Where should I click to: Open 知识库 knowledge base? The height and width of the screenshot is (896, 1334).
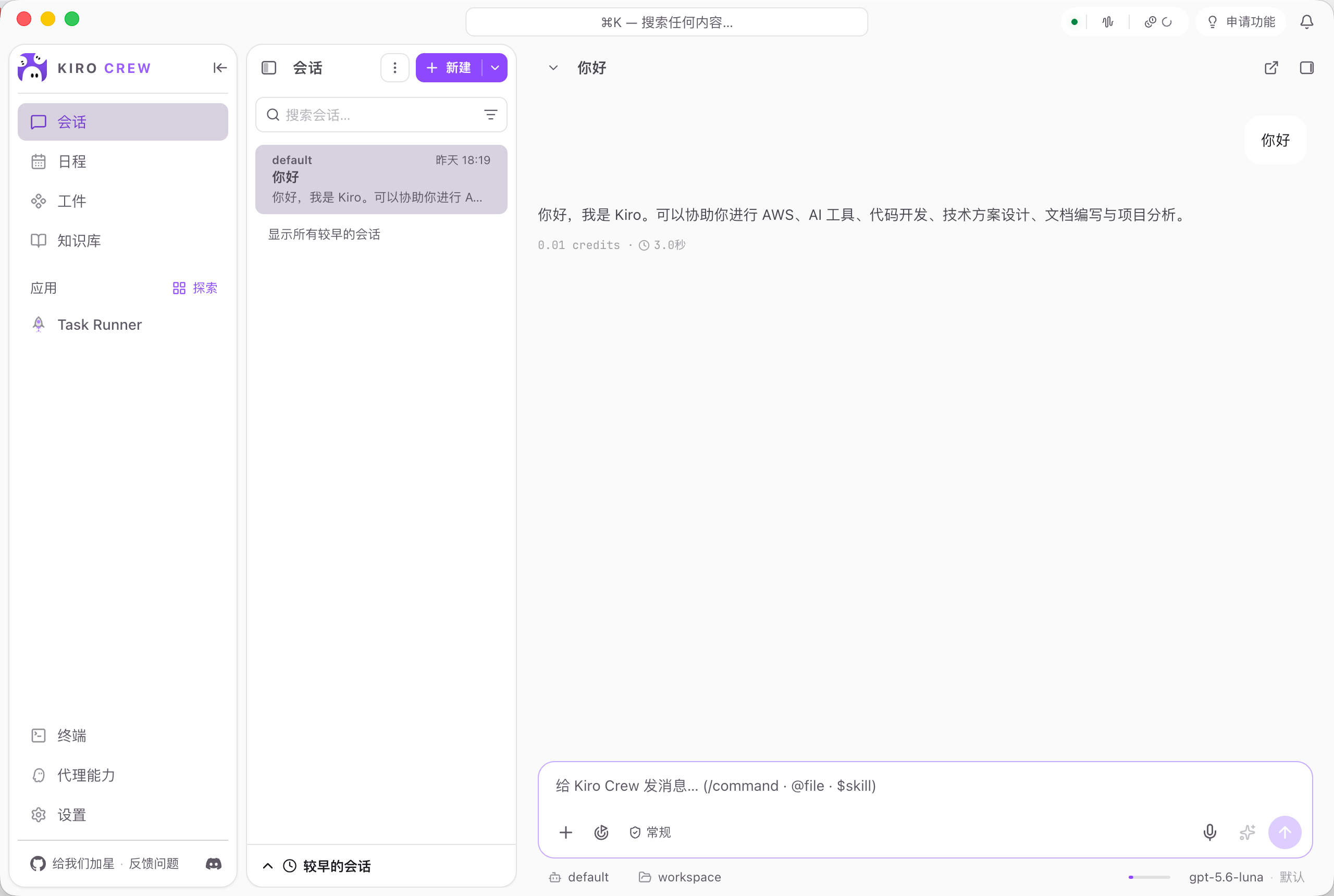click(x=123, y=241)
